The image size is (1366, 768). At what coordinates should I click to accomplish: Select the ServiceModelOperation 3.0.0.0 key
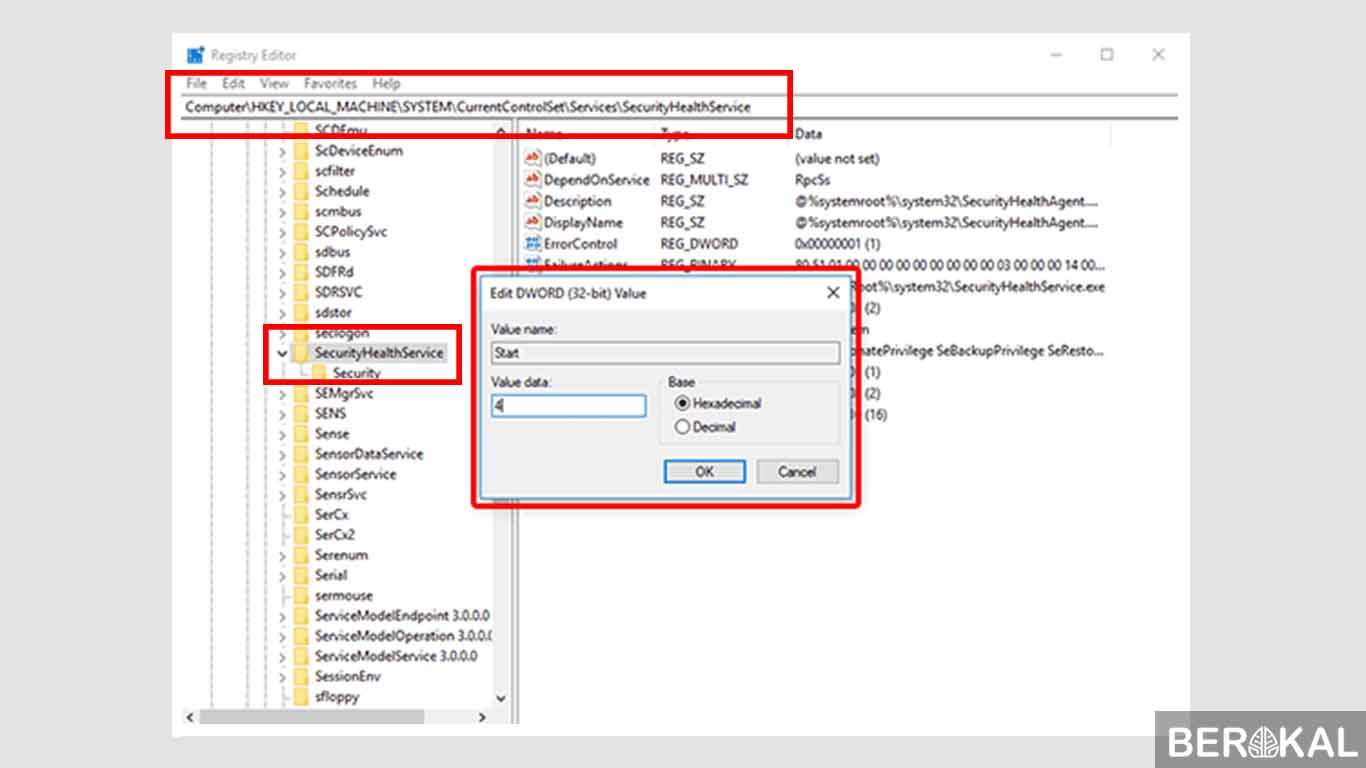click(x=404, y=636)
